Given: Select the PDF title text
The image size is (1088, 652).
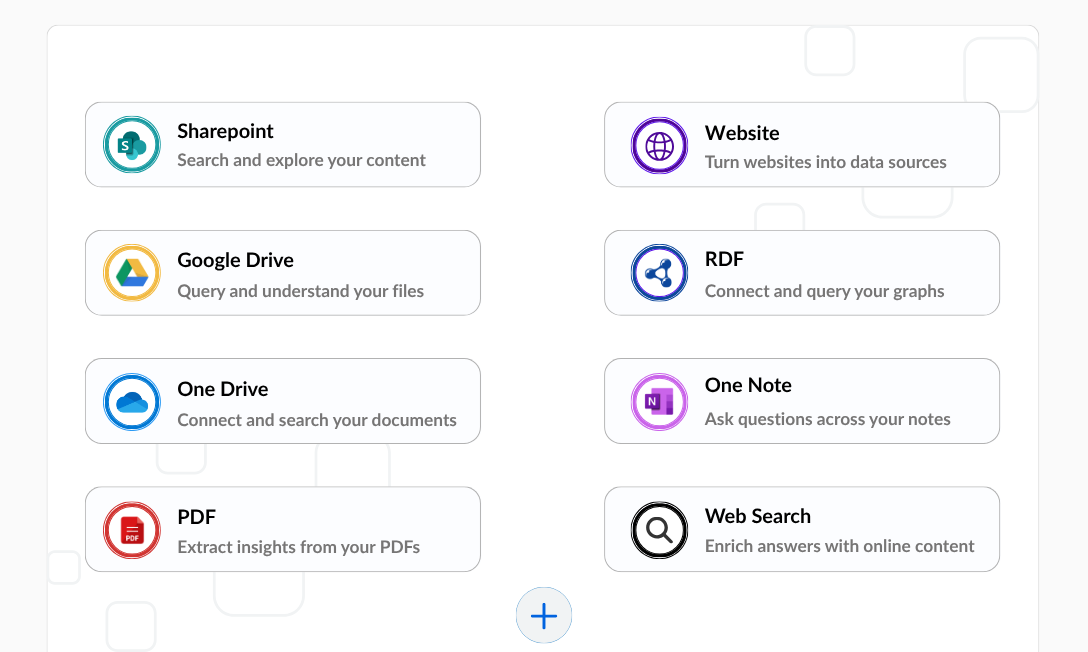Looking at the screenshot, I should click(196, 517).
